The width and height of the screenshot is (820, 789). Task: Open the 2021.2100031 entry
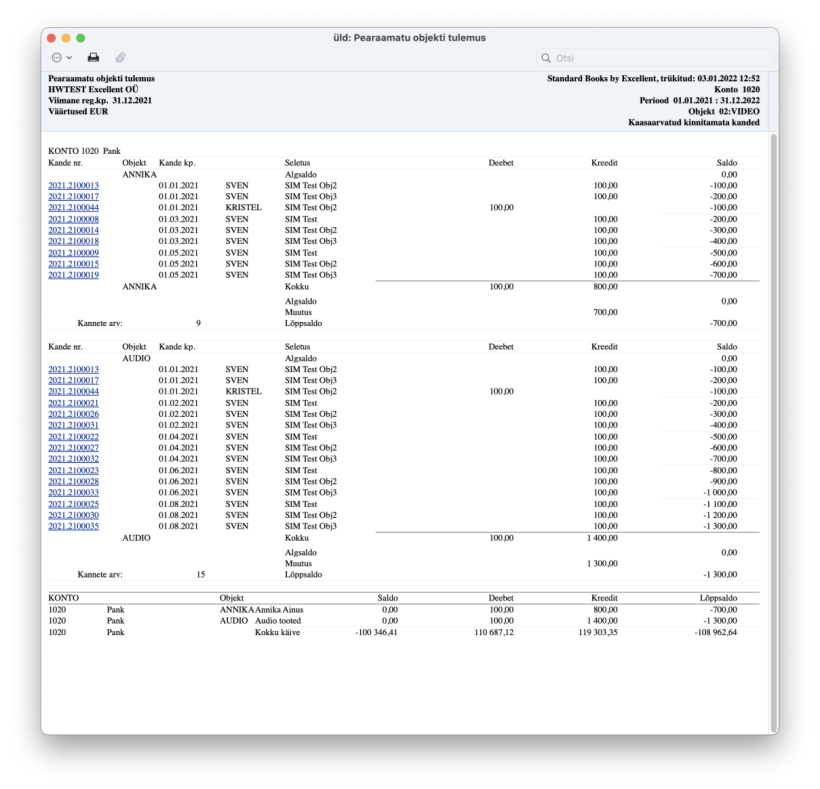tap(73, 425)
